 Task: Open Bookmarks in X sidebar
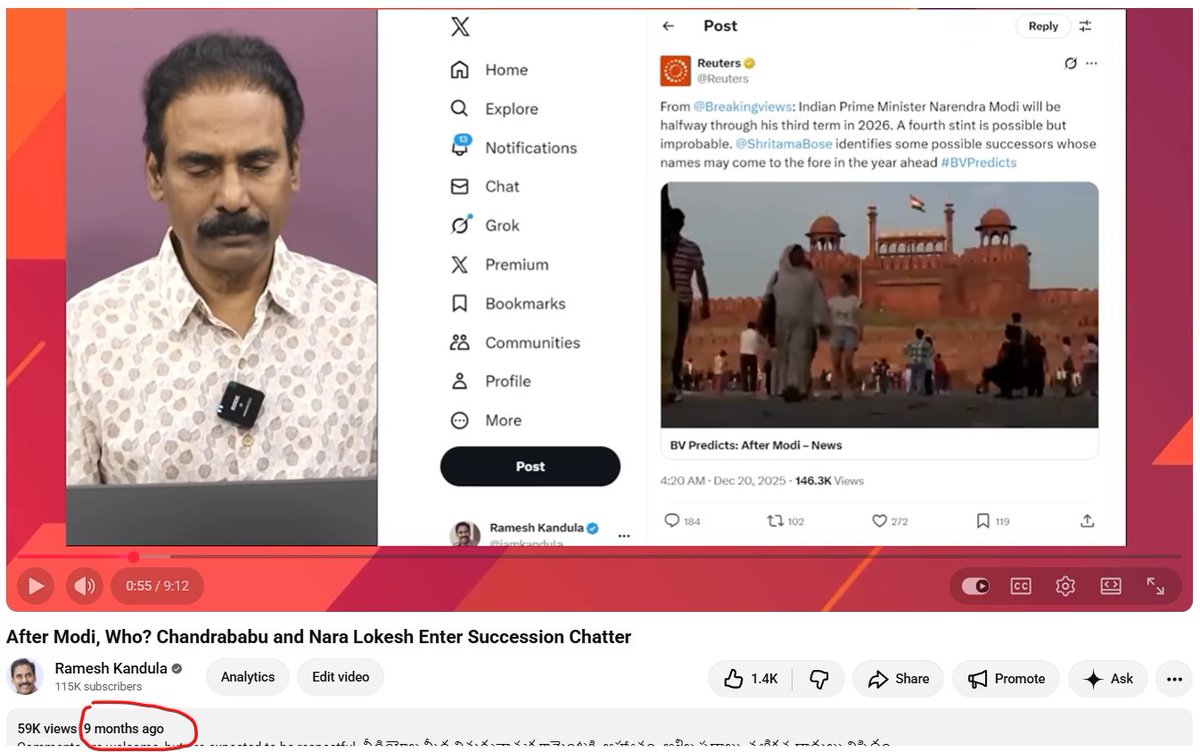point(508,303)
